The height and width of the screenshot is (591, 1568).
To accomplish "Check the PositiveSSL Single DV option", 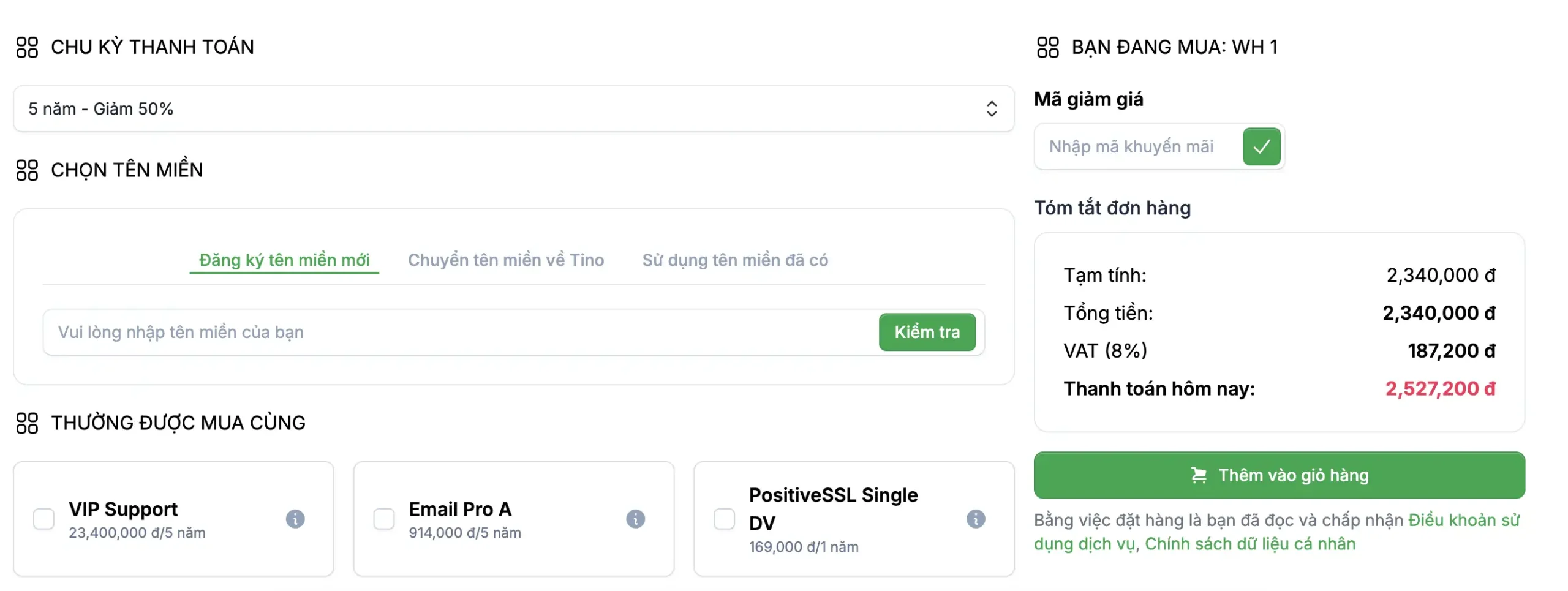I will point(724,519).
